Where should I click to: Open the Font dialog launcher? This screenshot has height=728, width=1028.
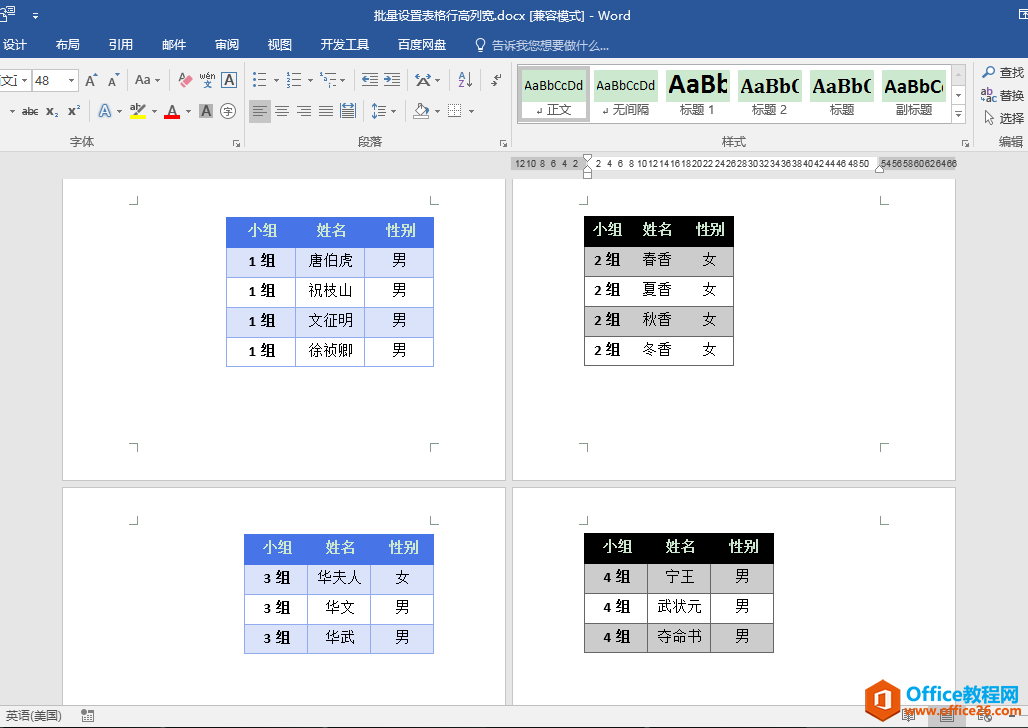pos(237,143)
